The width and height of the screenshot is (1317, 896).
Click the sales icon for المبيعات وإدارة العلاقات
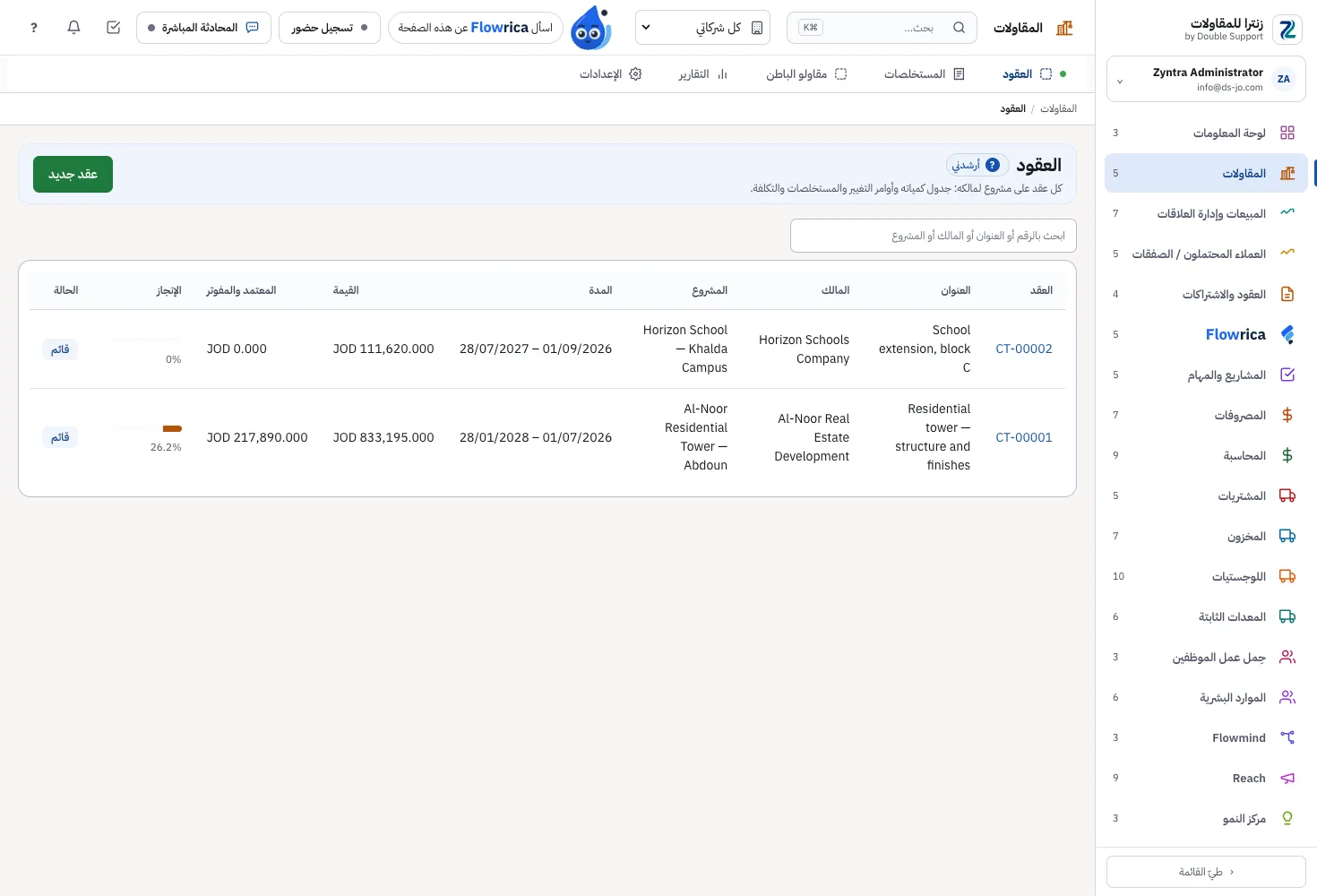(x=1287, y=213)
